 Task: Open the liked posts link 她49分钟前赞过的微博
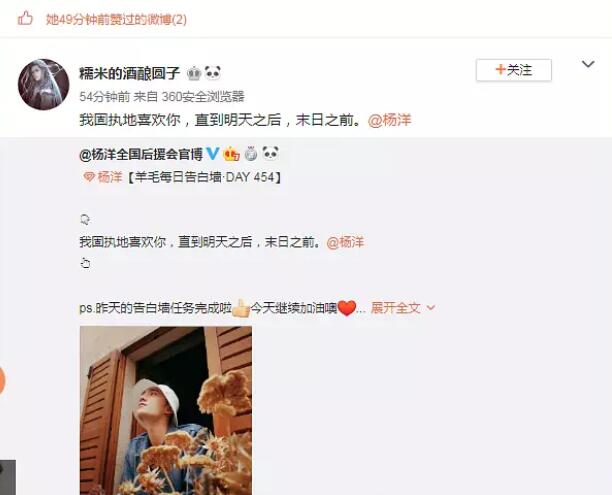pos(116,19)
